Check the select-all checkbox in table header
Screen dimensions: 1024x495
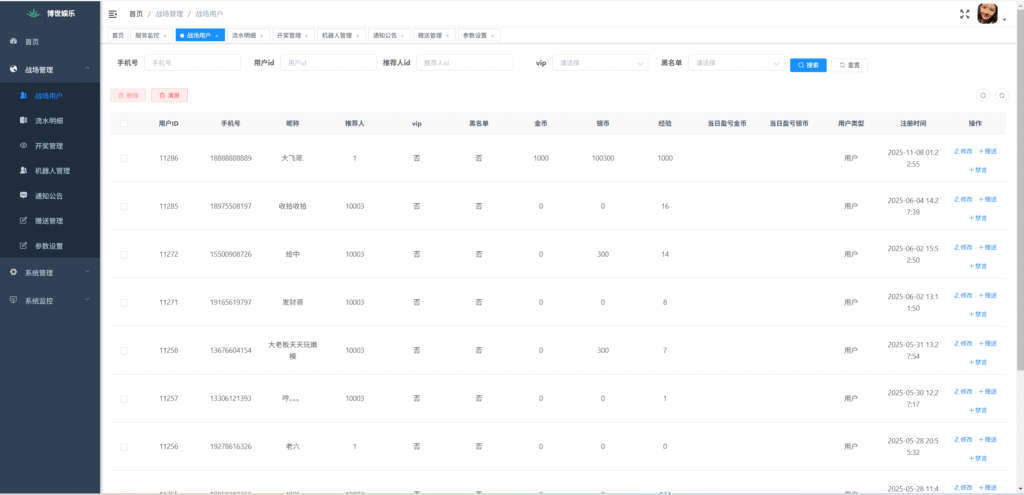[x=124, y=123]
